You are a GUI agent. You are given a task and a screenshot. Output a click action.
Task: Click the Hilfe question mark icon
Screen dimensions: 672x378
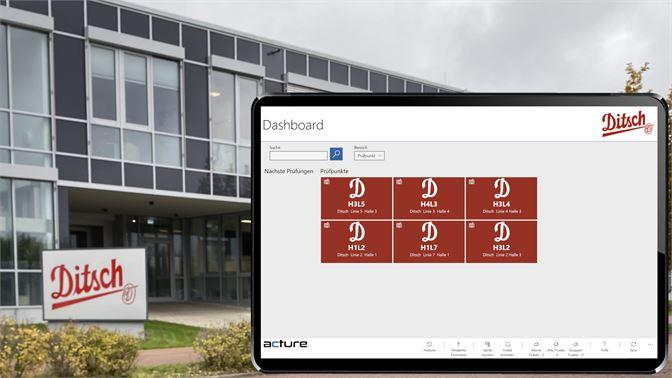[604, 344]
